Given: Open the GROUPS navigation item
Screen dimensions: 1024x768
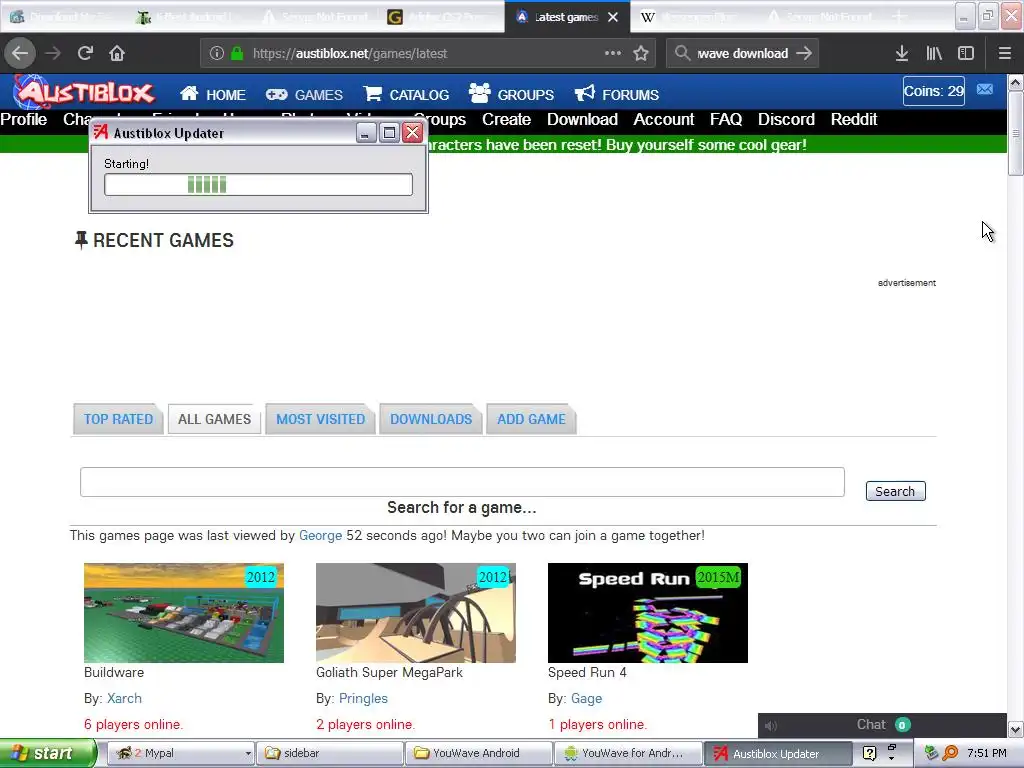Looking at the screenshot, I should 511,94.
